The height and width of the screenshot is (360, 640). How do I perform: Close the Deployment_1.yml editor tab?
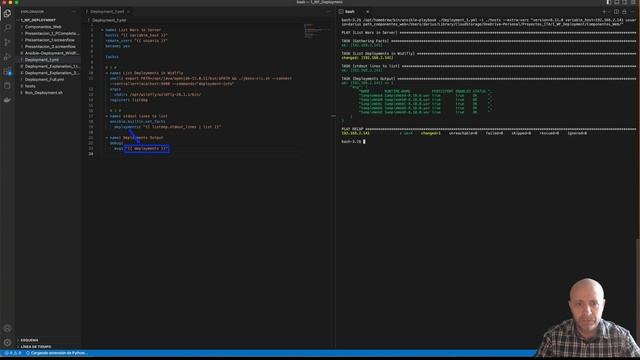[x=129, y=12]
